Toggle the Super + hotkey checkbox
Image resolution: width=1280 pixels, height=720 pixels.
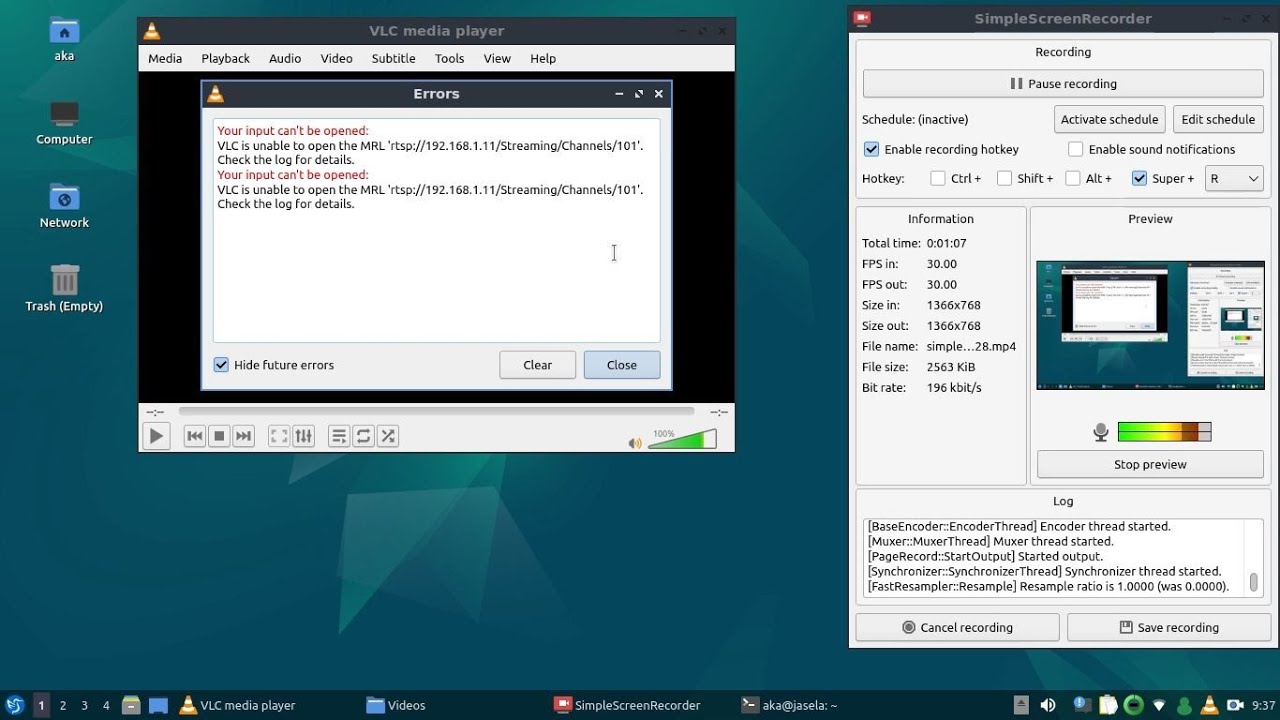click(1139, 178)
